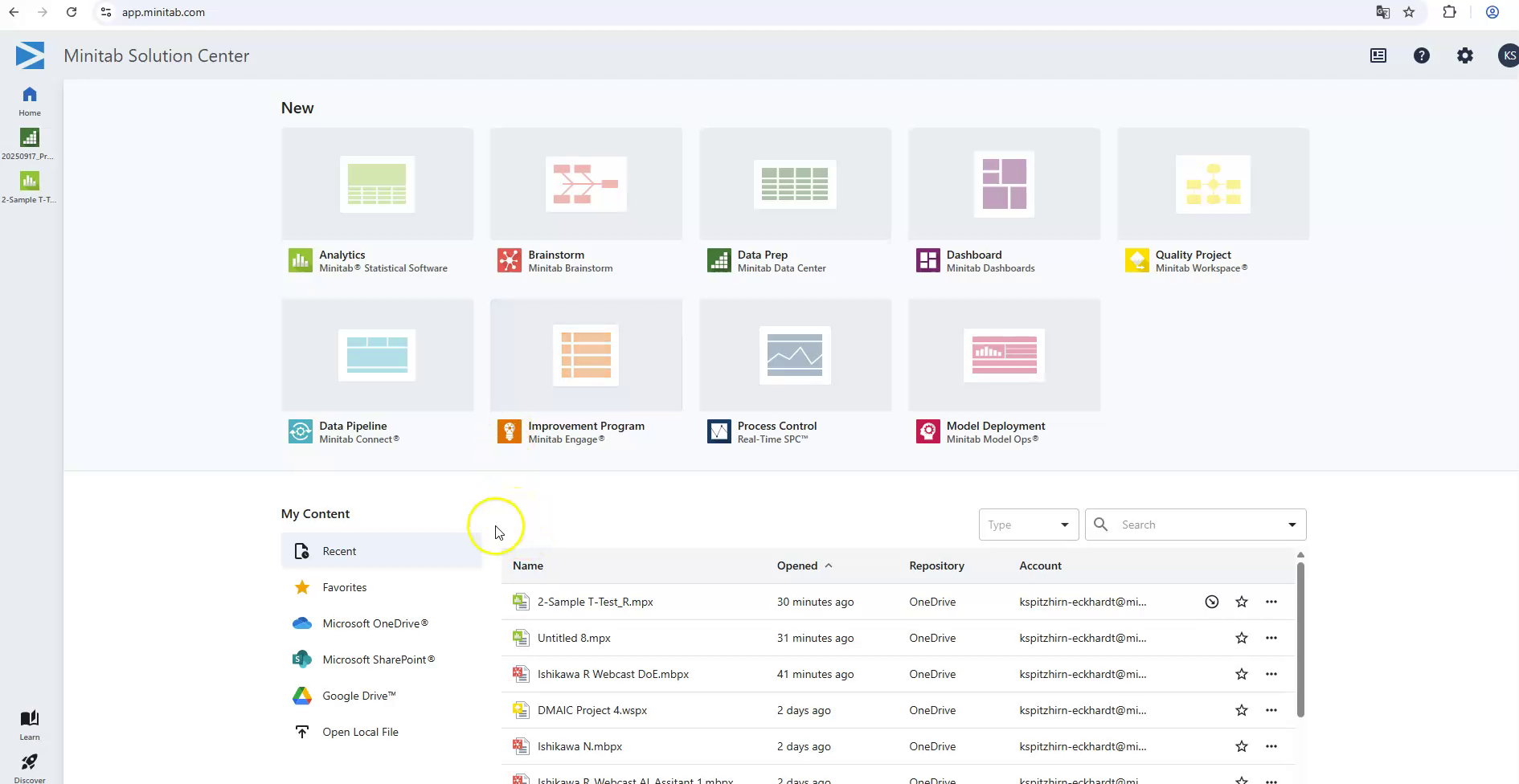This screenshot has width=1519, height=784.
Task: Star the Untitled 8.mpx file as favorite
Action: 1242,637
